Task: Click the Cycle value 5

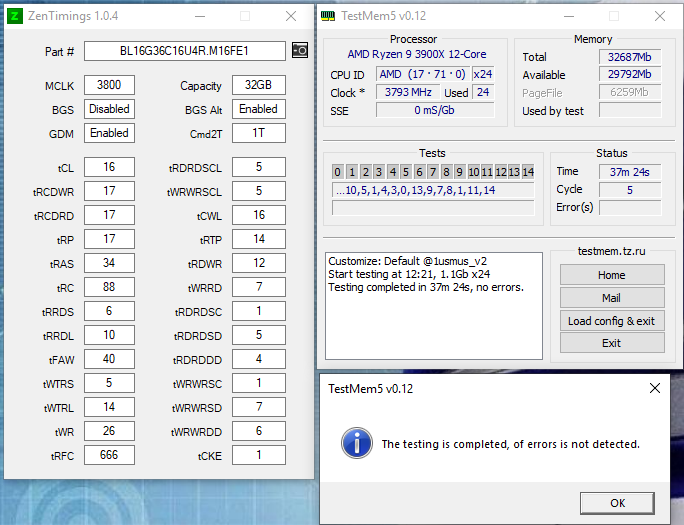Action: pyautogui.click(x=630, y=190)
